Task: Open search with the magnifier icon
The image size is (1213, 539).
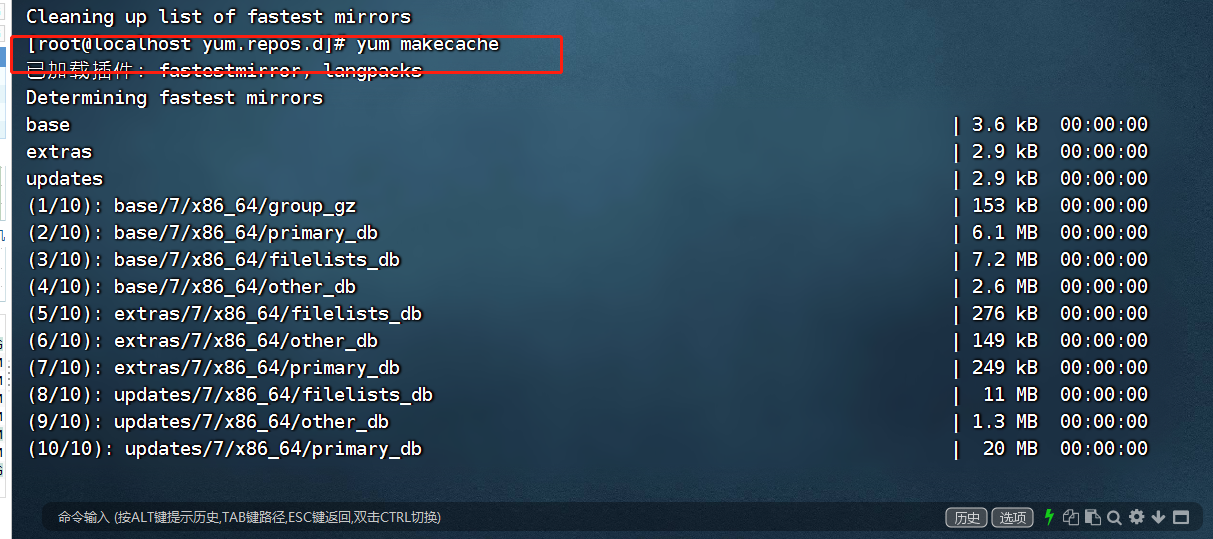Action: (x=1114, y=517)
